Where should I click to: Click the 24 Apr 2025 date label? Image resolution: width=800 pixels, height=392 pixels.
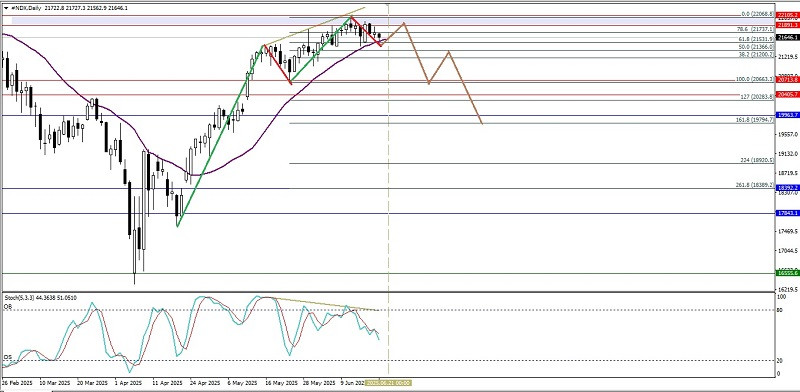coord(205,382)
